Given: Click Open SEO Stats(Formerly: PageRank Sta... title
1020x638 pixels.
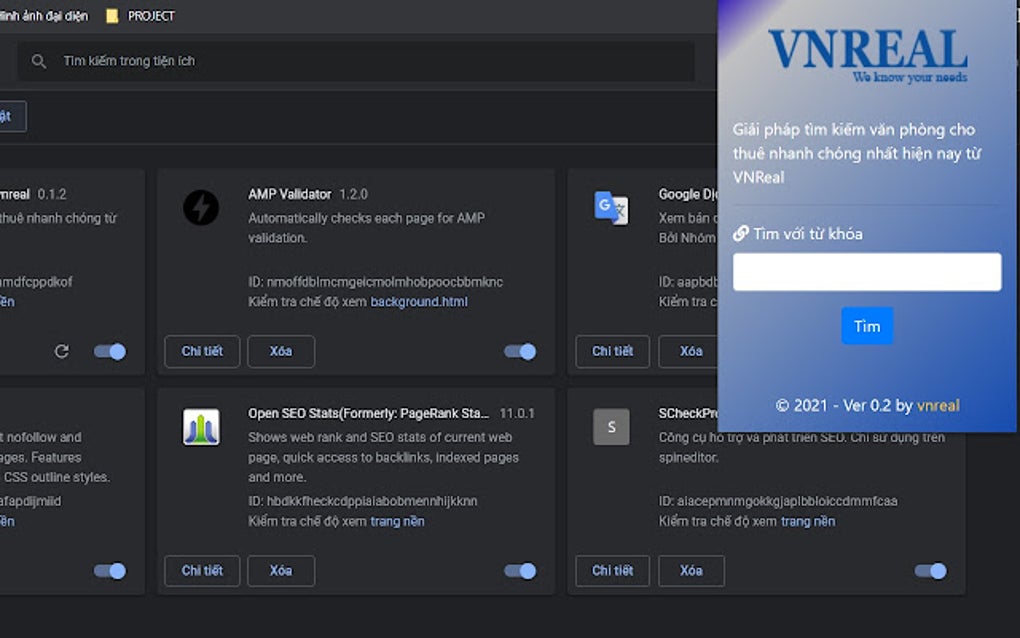Looking at the screenshot, I should (x=368, y=414).
